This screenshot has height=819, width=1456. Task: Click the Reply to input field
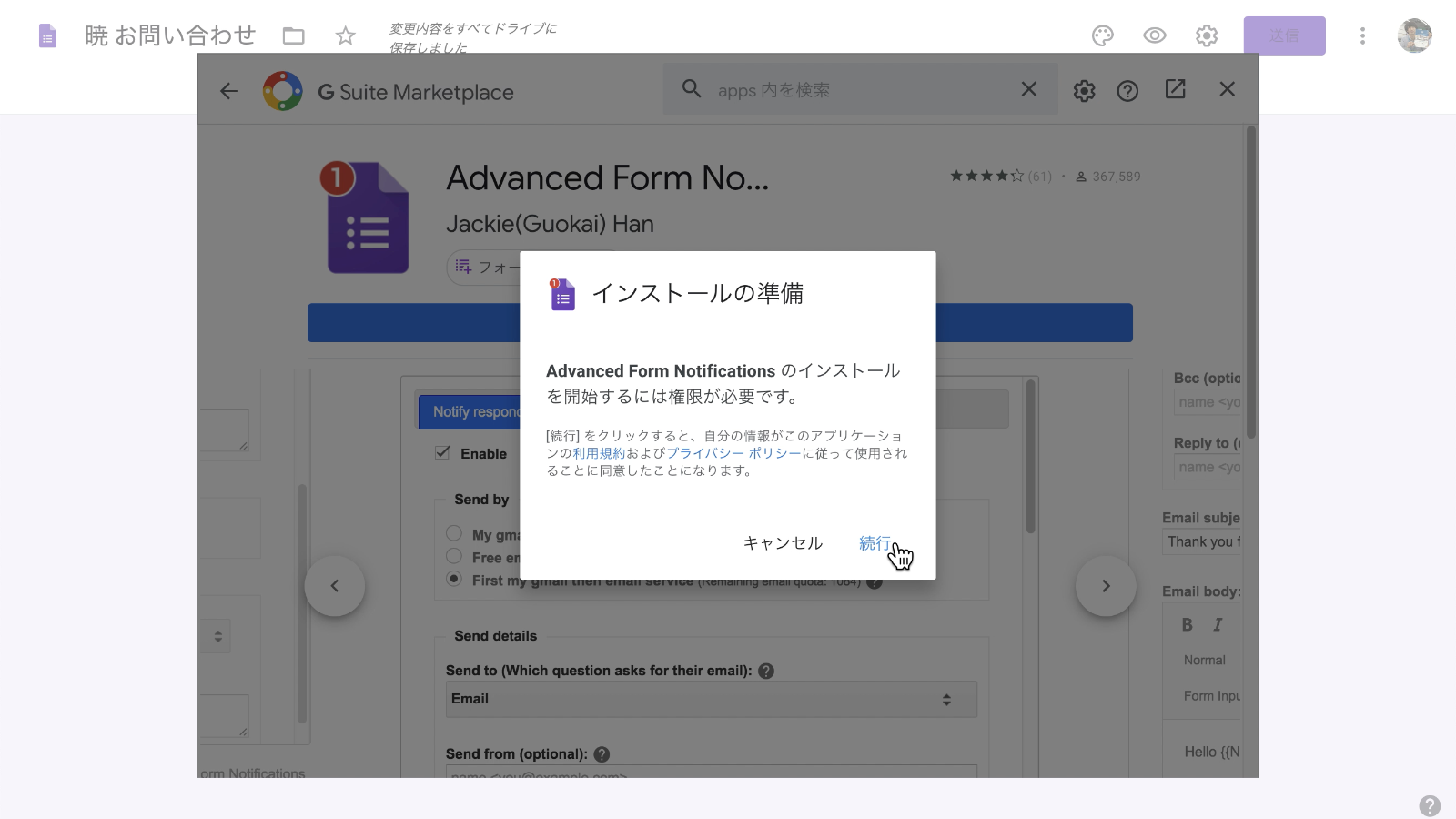coord(1208,467)
